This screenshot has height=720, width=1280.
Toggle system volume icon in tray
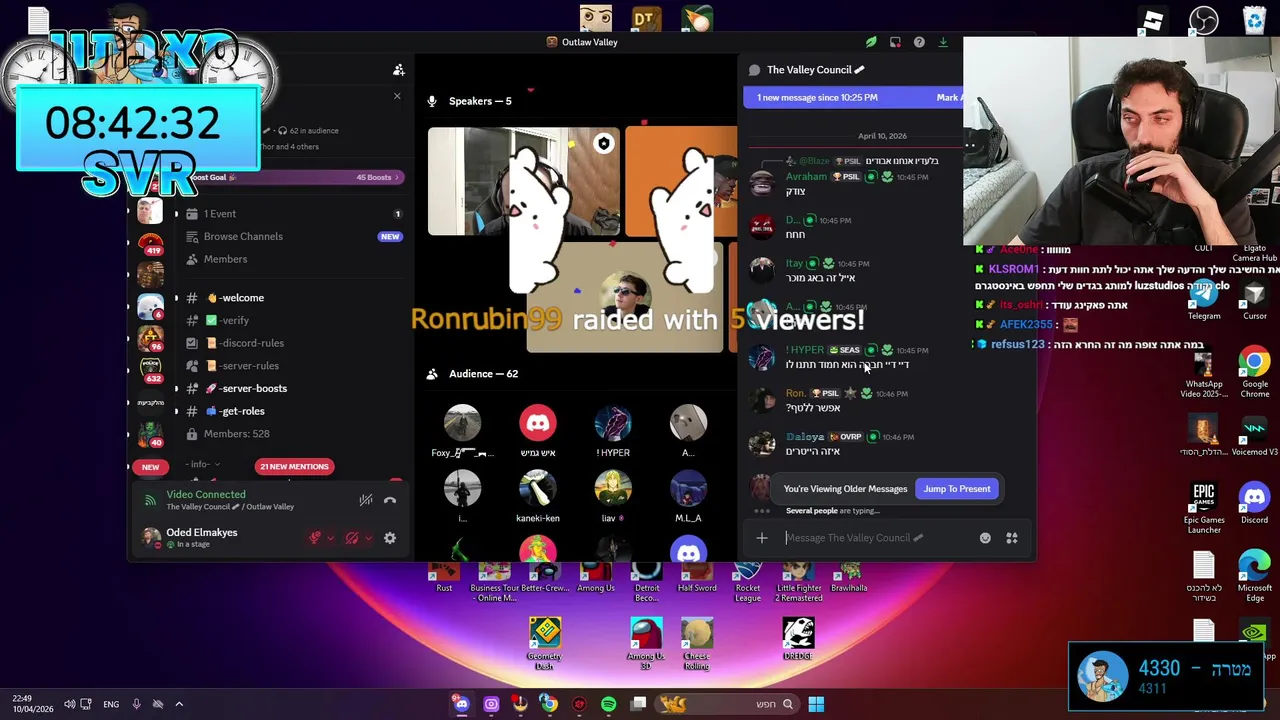[x=70, y=704]
